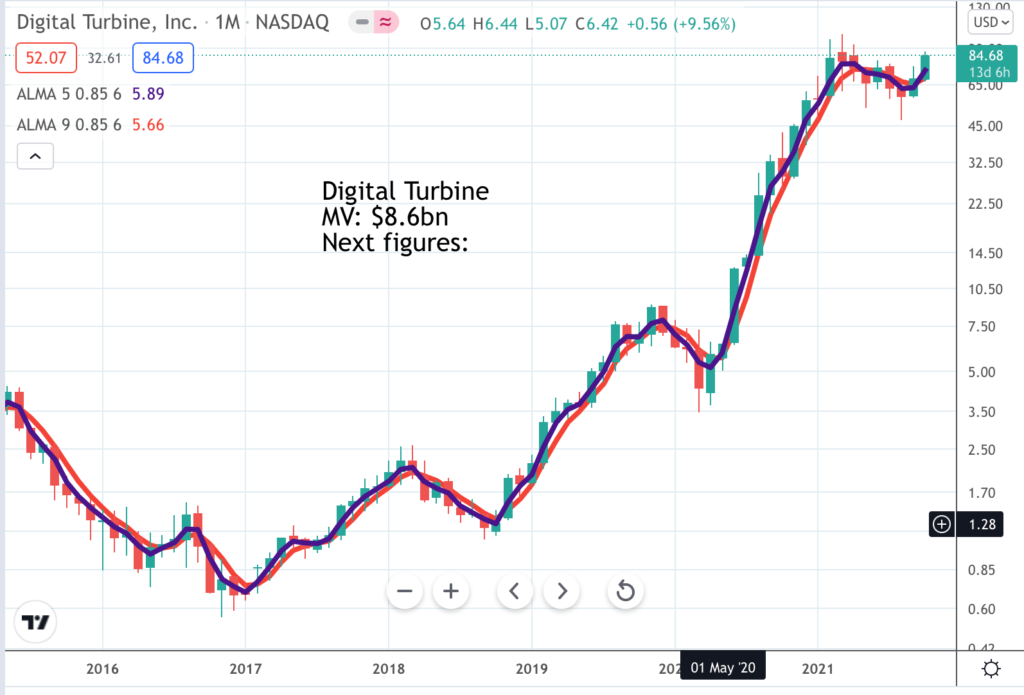Screen dimensions: 1024x695
Task: Open the USD currency dropdown
Action: pos(991,22)
